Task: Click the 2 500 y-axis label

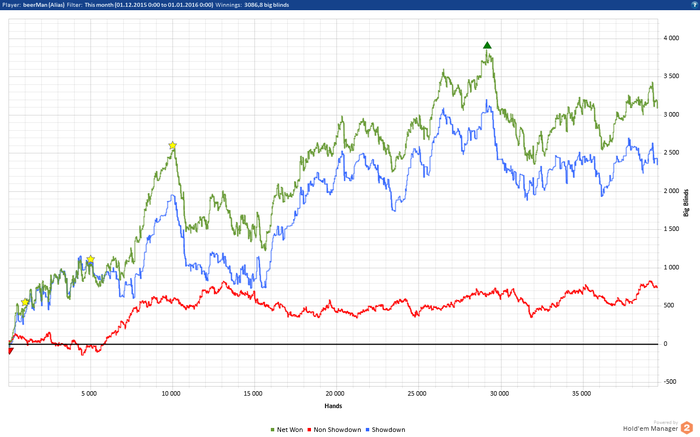Action: click(671, 153)
